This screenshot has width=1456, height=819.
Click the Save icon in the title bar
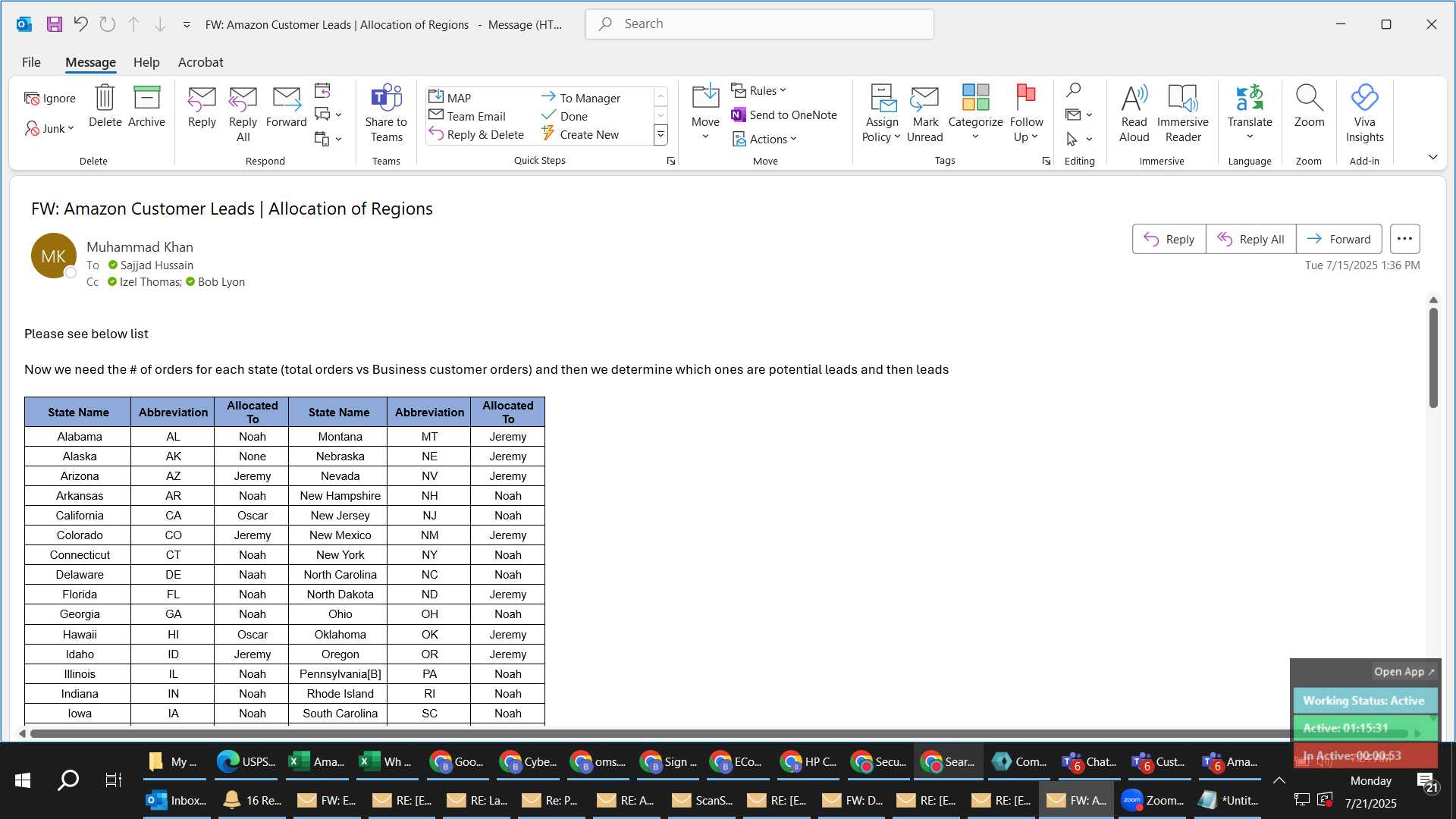54,24
